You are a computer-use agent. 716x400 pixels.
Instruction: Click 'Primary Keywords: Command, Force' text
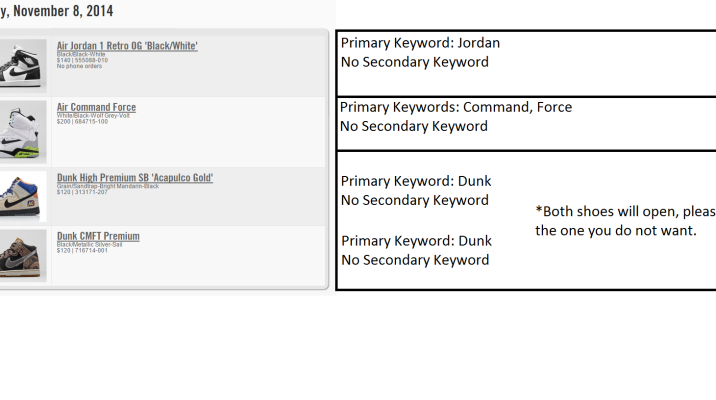pos(456,107)
